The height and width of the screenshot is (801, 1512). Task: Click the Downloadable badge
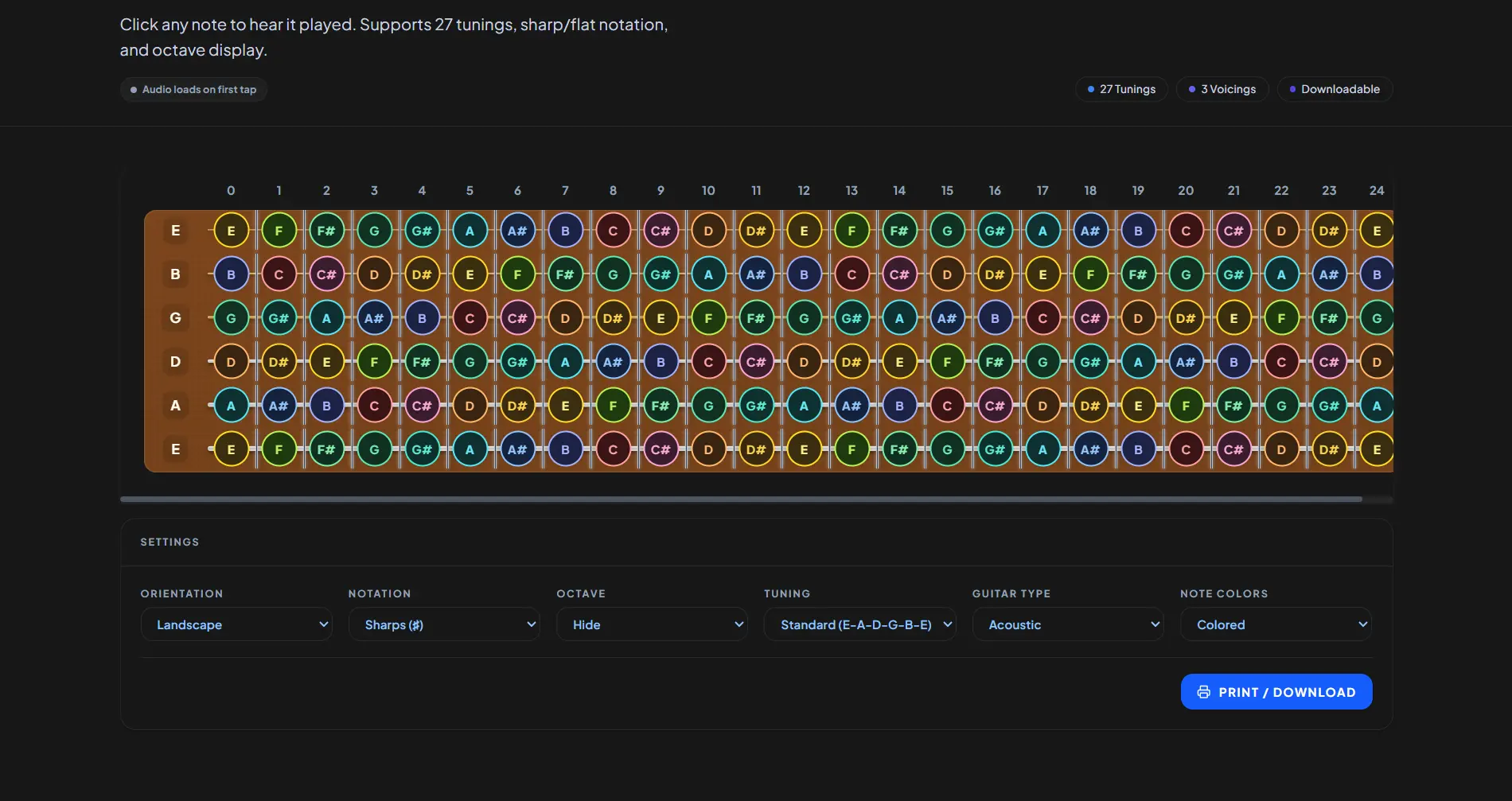(x=1335, y=89)
